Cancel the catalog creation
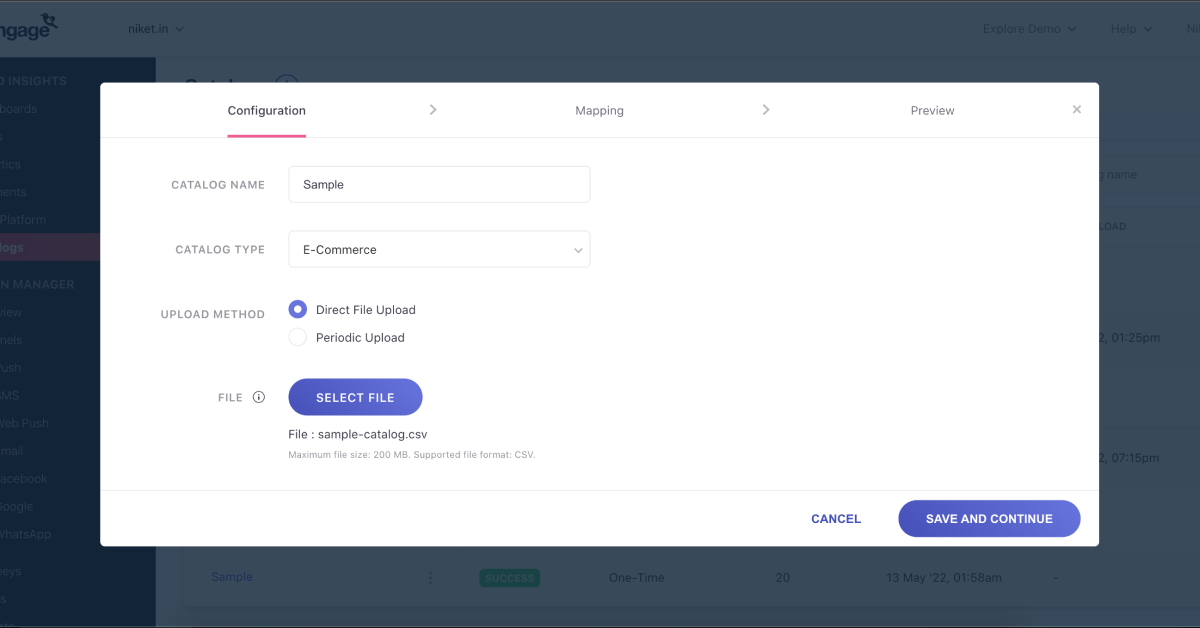This screenshot has height=628, width=1200. [836, 519]
